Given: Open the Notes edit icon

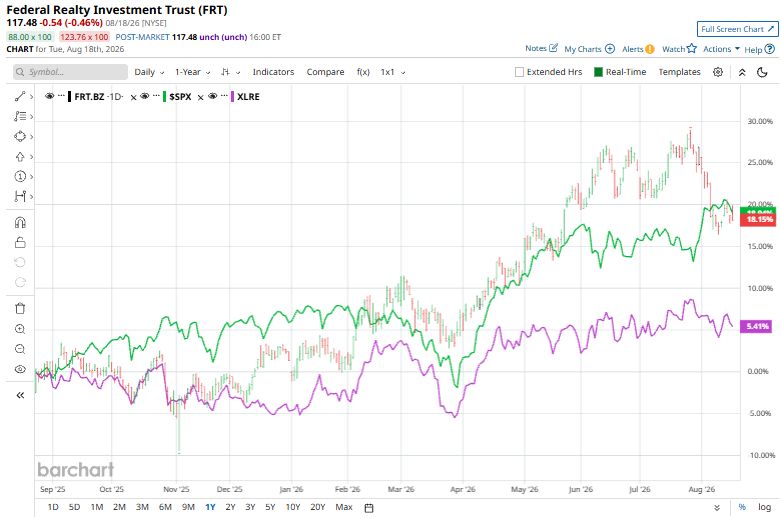Looking at the screenshot, I should click(553, 48).
